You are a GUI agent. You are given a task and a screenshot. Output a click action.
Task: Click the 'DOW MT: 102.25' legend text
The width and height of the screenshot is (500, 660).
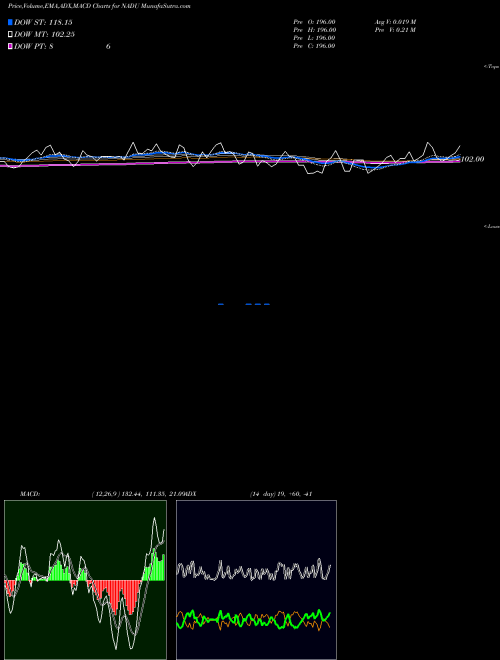coord(45,35)
